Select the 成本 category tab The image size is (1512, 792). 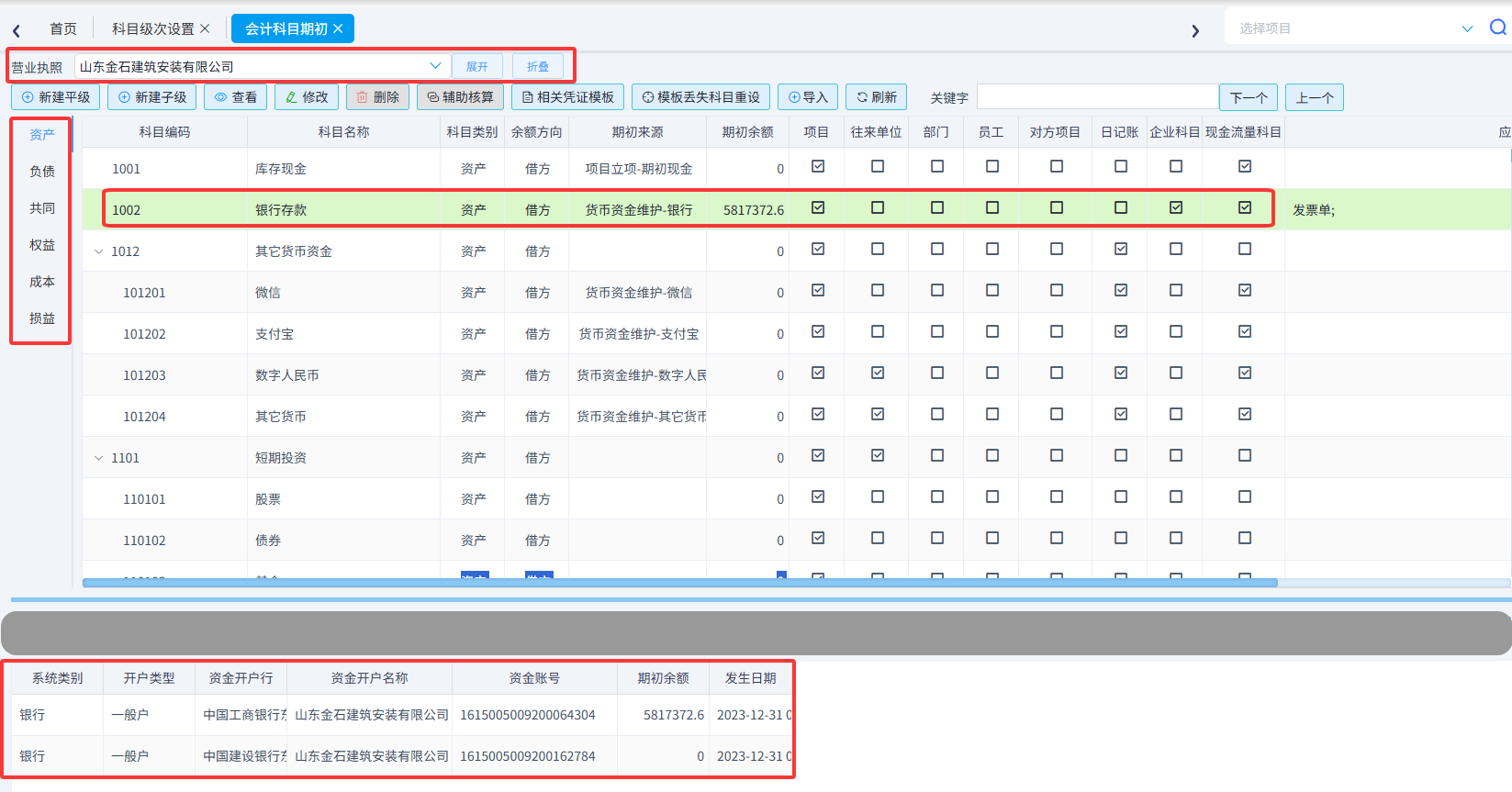(42, 282)
